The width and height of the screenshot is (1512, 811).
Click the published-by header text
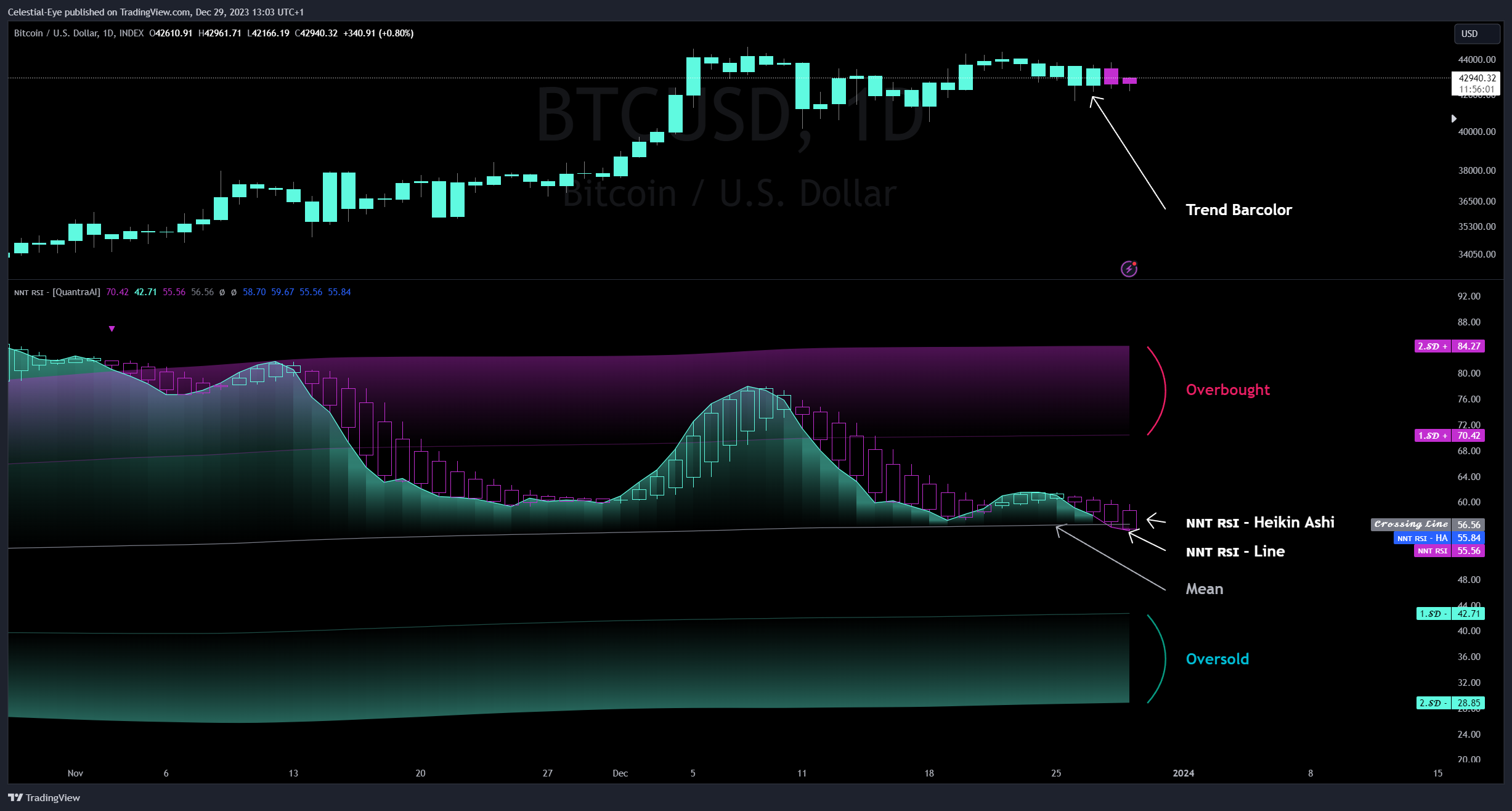tap(155, 12)
